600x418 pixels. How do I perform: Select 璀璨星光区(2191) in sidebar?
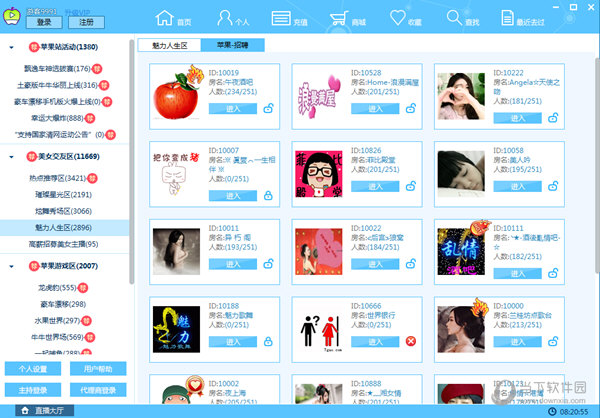64,195
